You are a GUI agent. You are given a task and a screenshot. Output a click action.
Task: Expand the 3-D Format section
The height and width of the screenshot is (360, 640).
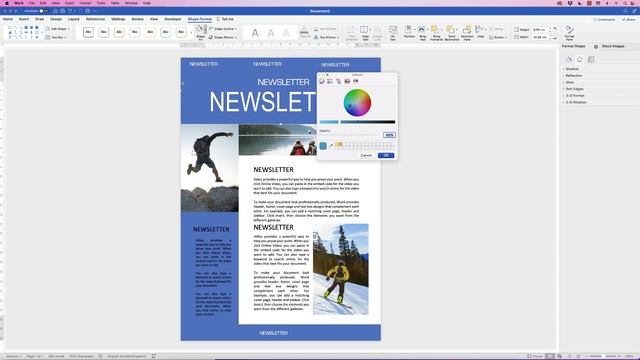point(574,96)
